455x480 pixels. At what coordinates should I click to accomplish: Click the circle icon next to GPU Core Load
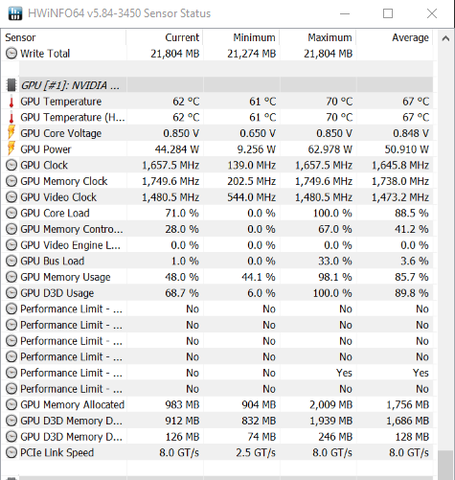point(11,213)
